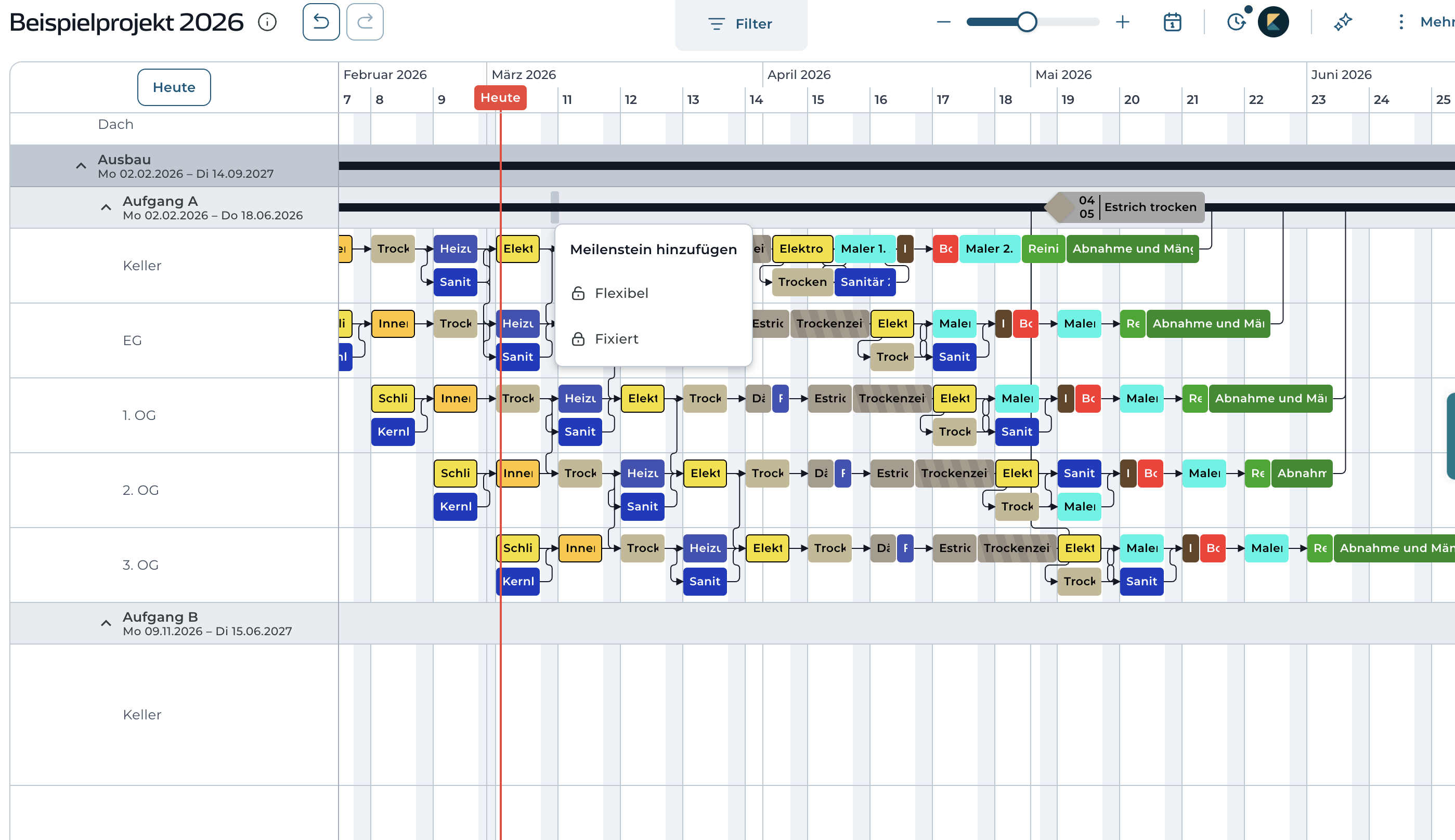Viewport: 1455px width, 840px height.
Task: Click the redo arrow button
Action: 365,22
